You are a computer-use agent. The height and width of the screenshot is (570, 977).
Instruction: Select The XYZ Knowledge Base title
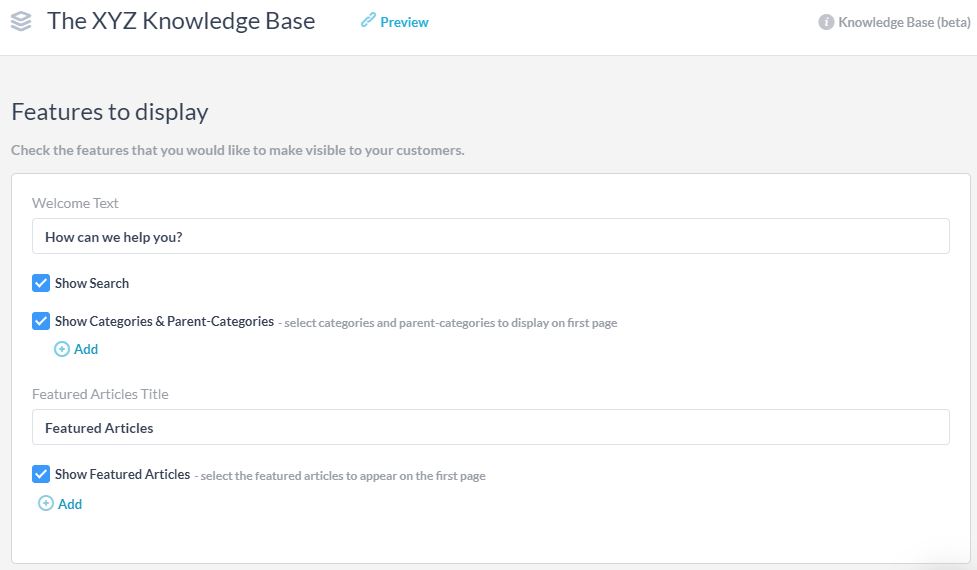[181, 21]
